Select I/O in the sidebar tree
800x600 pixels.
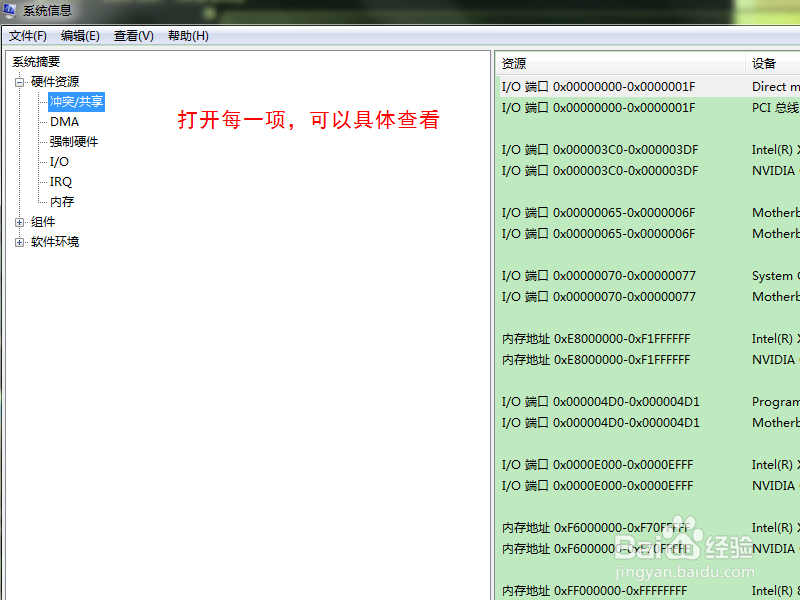click(58, 161)
